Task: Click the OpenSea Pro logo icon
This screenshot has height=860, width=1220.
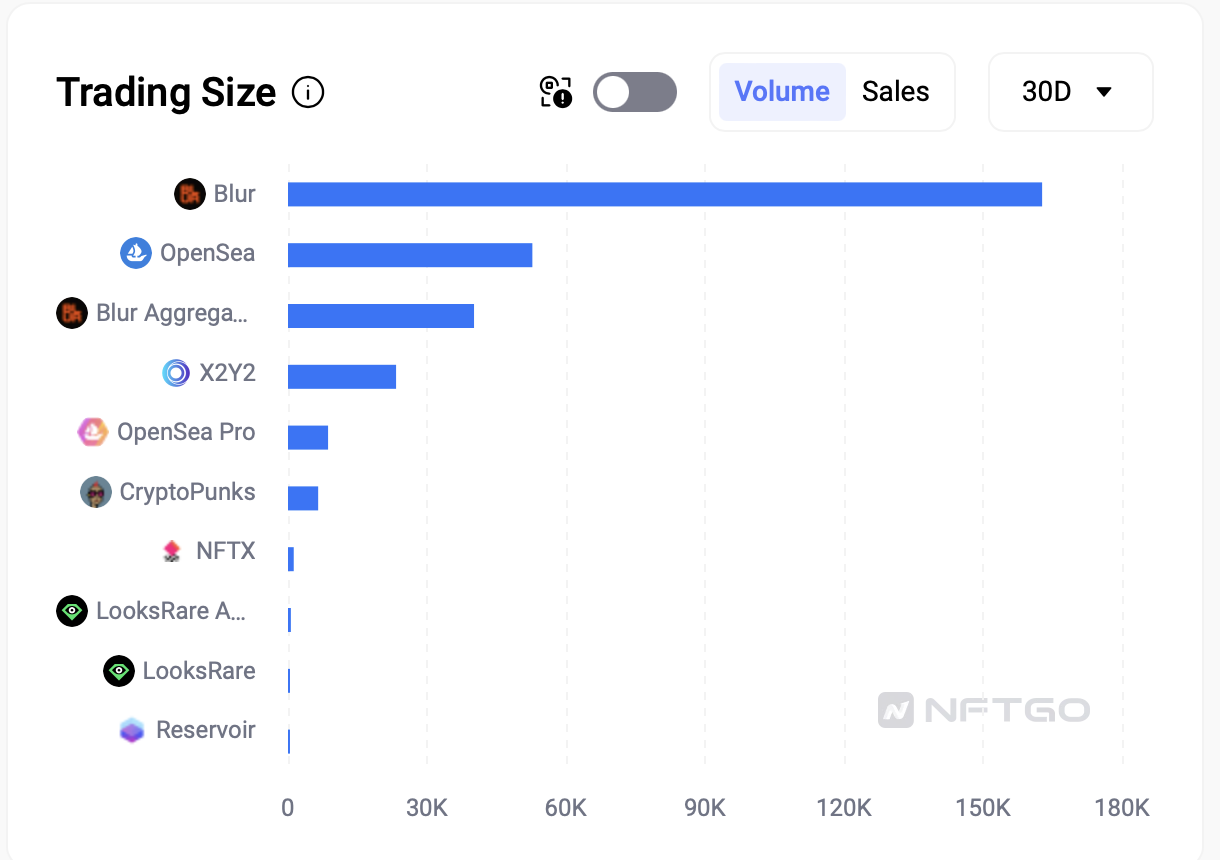Action: [93, 432]
